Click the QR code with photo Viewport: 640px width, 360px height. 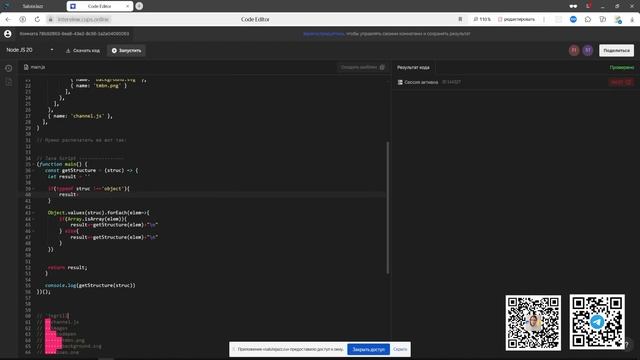coord(533,323)
